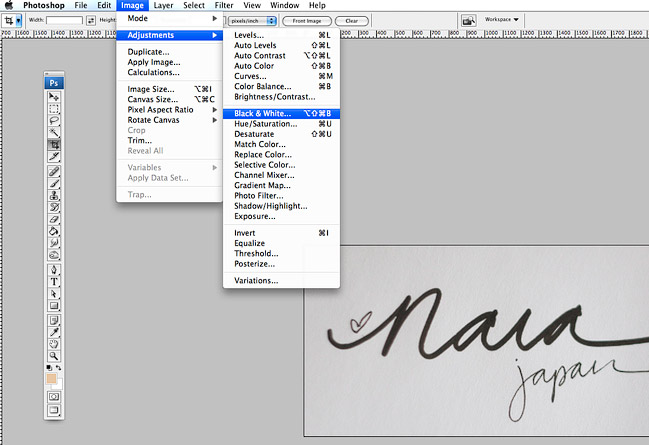Open the background color picker

[x=59, y=385]
